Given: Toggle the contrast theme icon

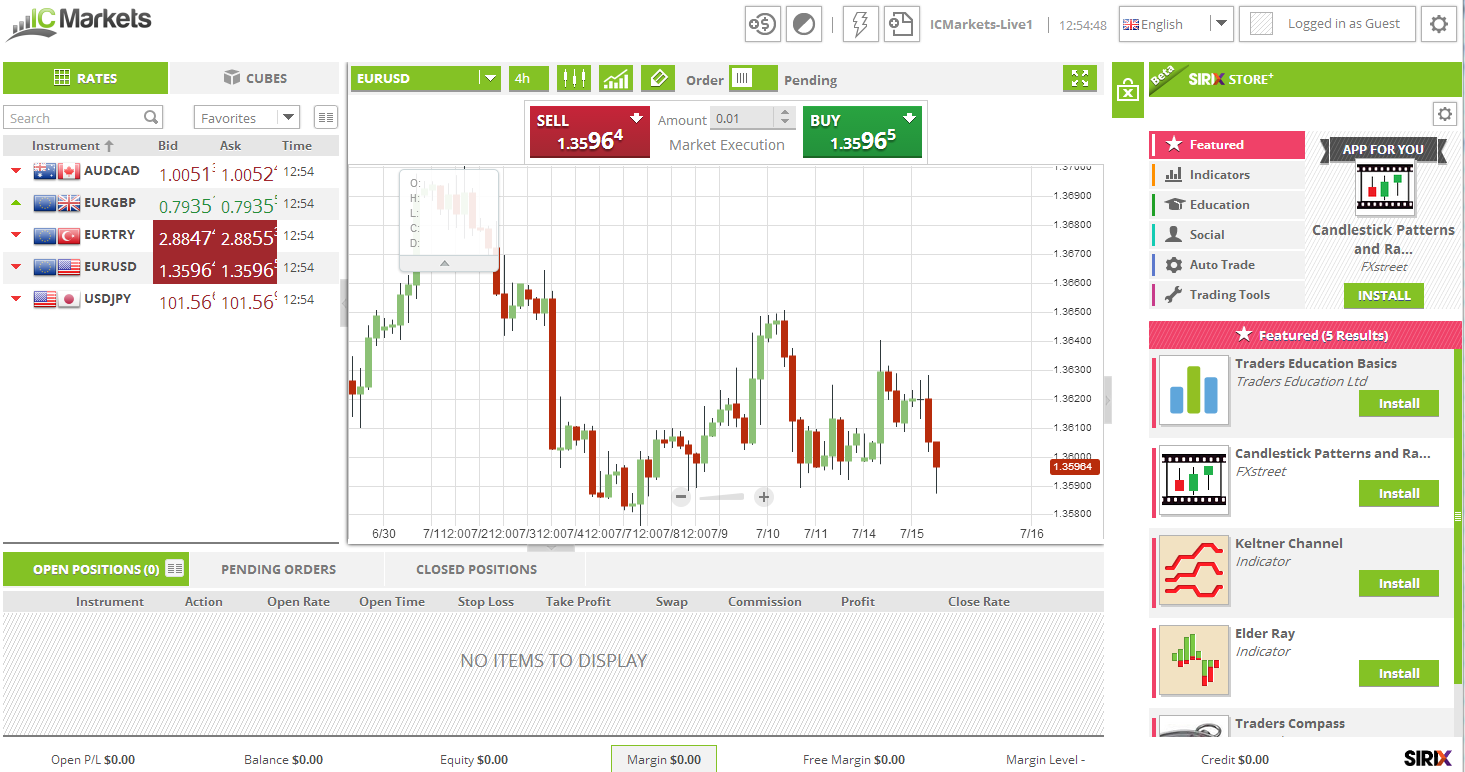Looking at the screenshot, I should click(x=803, y=24).
